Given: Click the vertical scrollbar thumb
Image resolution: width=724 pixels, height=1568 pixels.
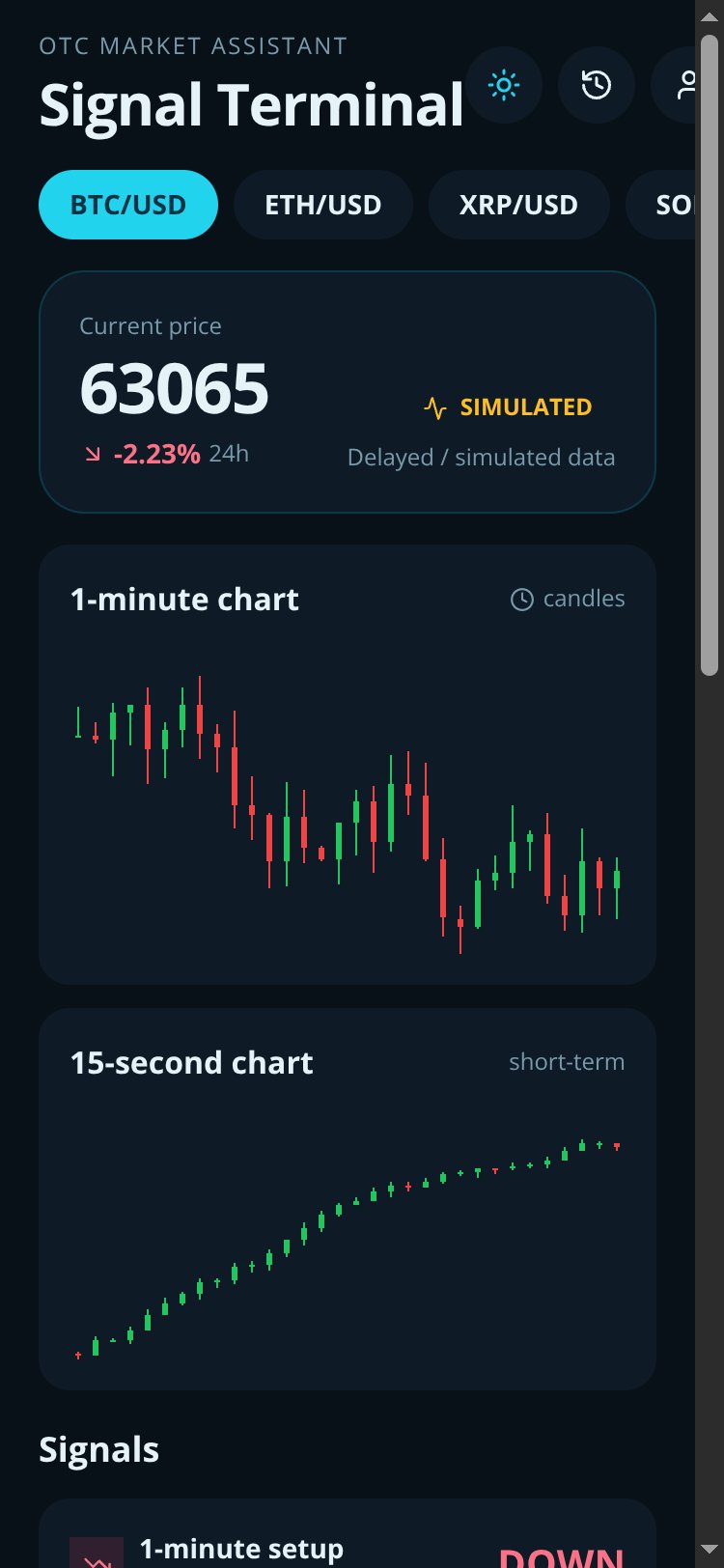Looking at the screenshot, I should click(710, 355).
